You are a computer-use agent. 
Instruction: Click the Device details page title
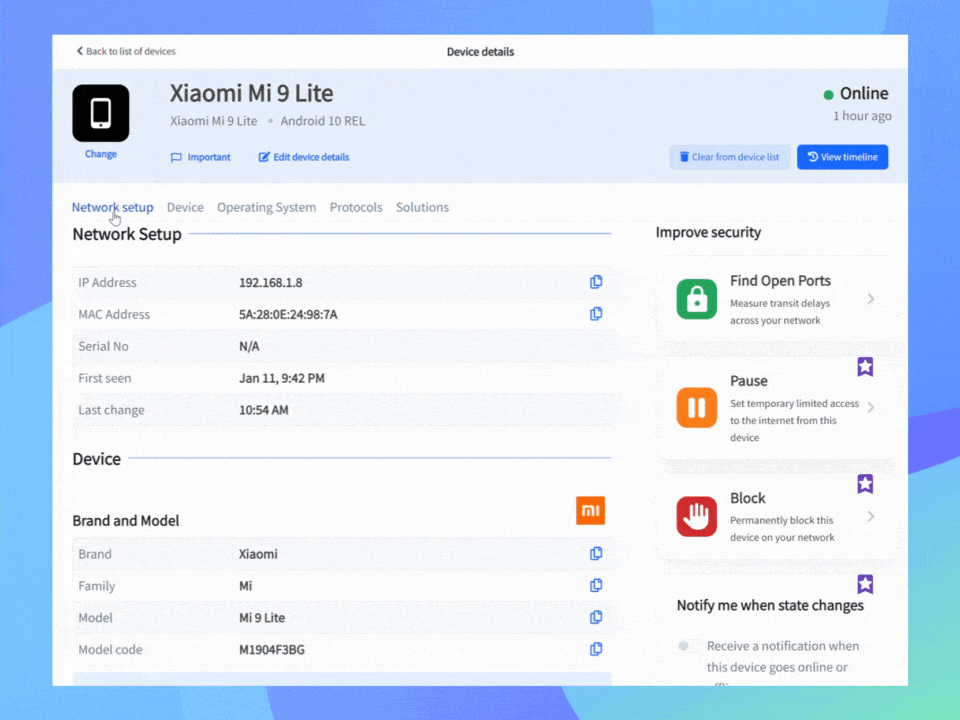tap(480, 52)
